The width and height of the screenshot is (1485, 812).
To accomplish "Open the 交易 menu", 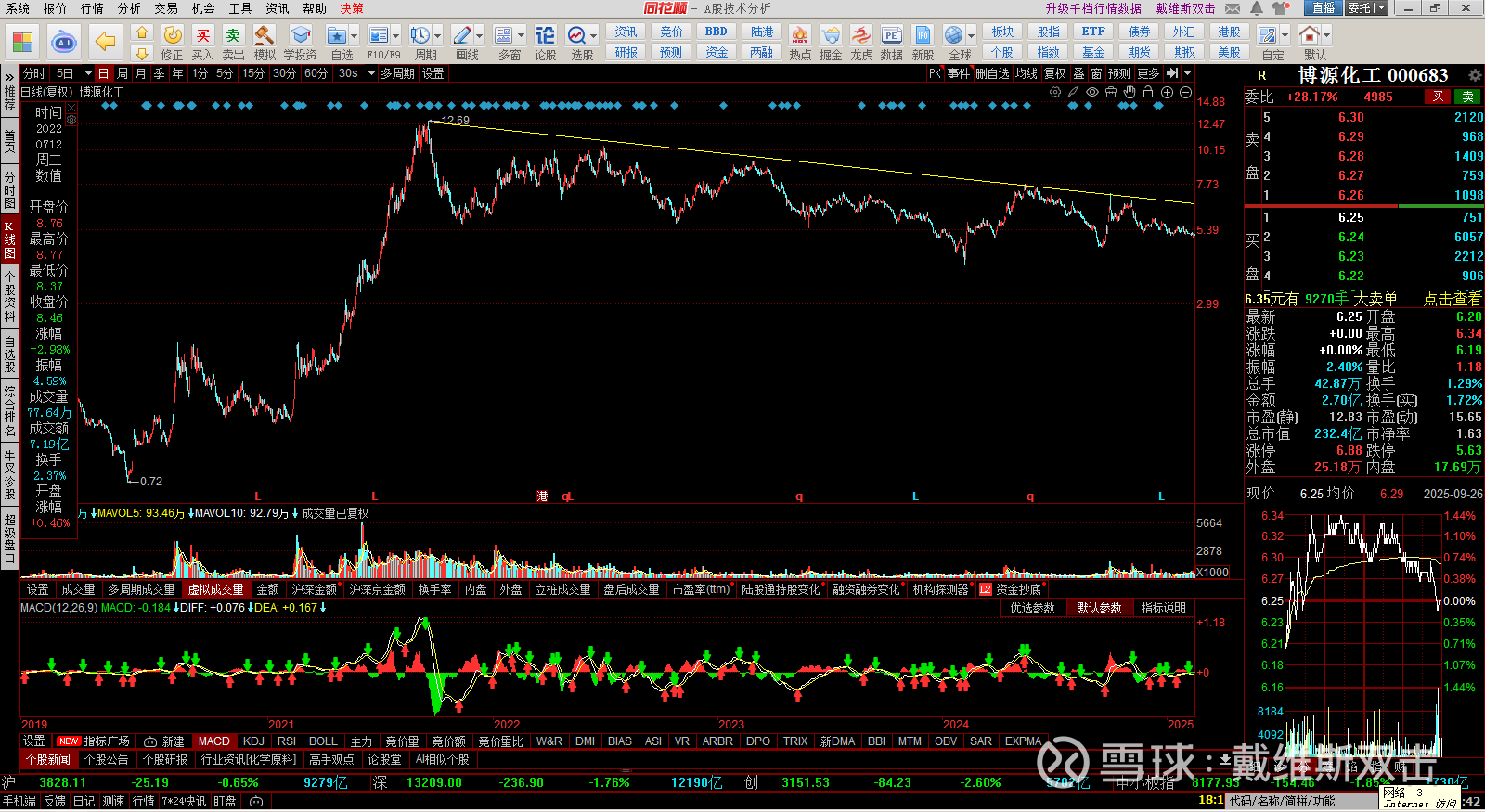I will (166, 8).
